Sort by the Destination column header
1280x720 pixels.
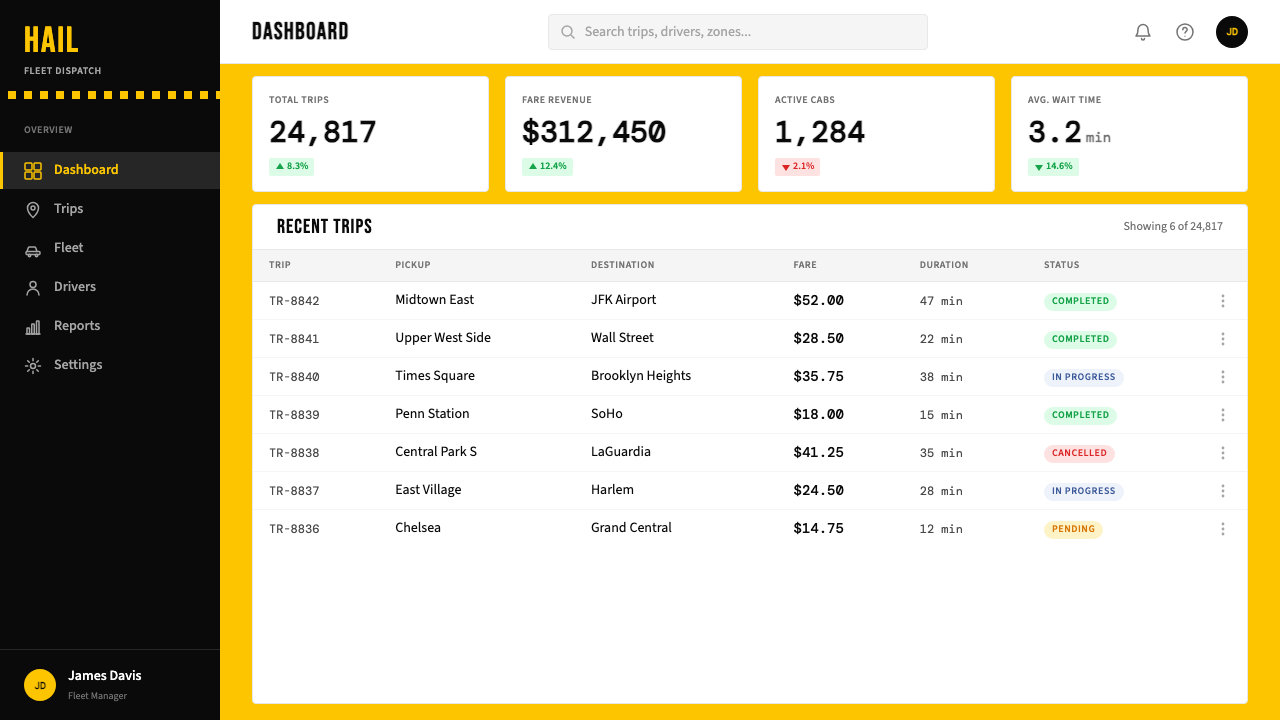coord(623,265)
